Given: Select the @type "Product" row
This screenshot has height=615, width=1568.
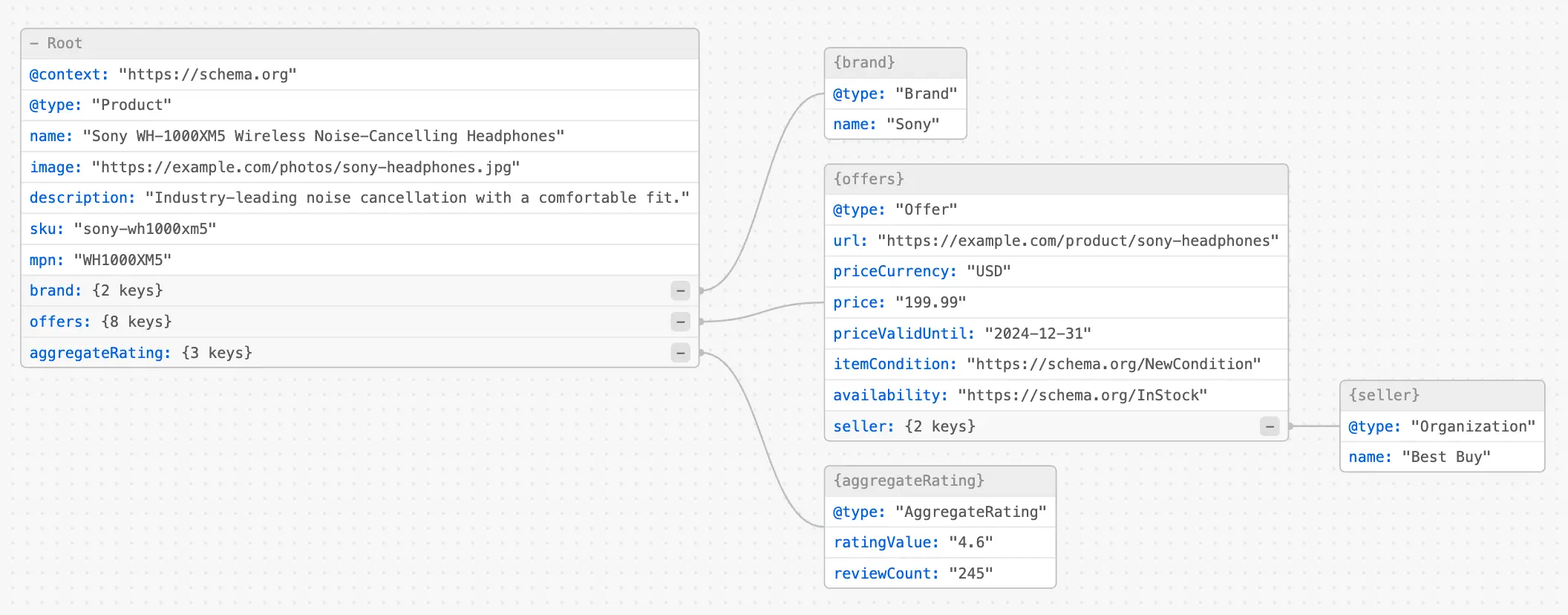Looking at the screenshot, I should coord(360,105).
